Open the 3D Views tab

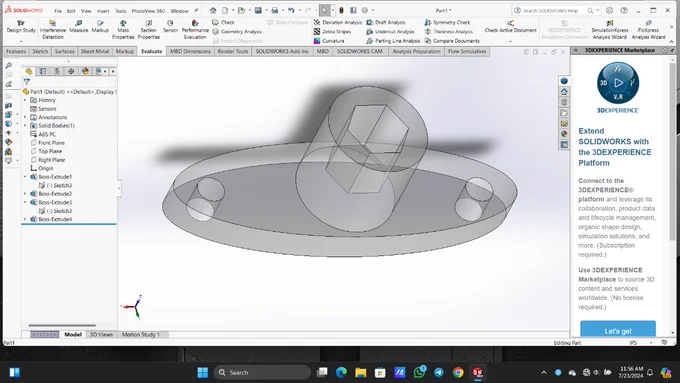click(101, 334)
